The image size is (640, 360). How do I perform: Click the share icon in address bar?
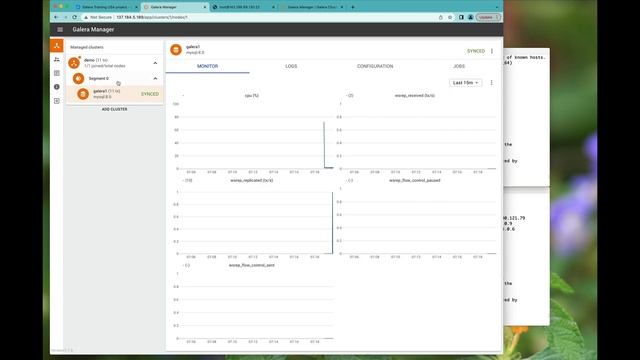pos(441,18)
